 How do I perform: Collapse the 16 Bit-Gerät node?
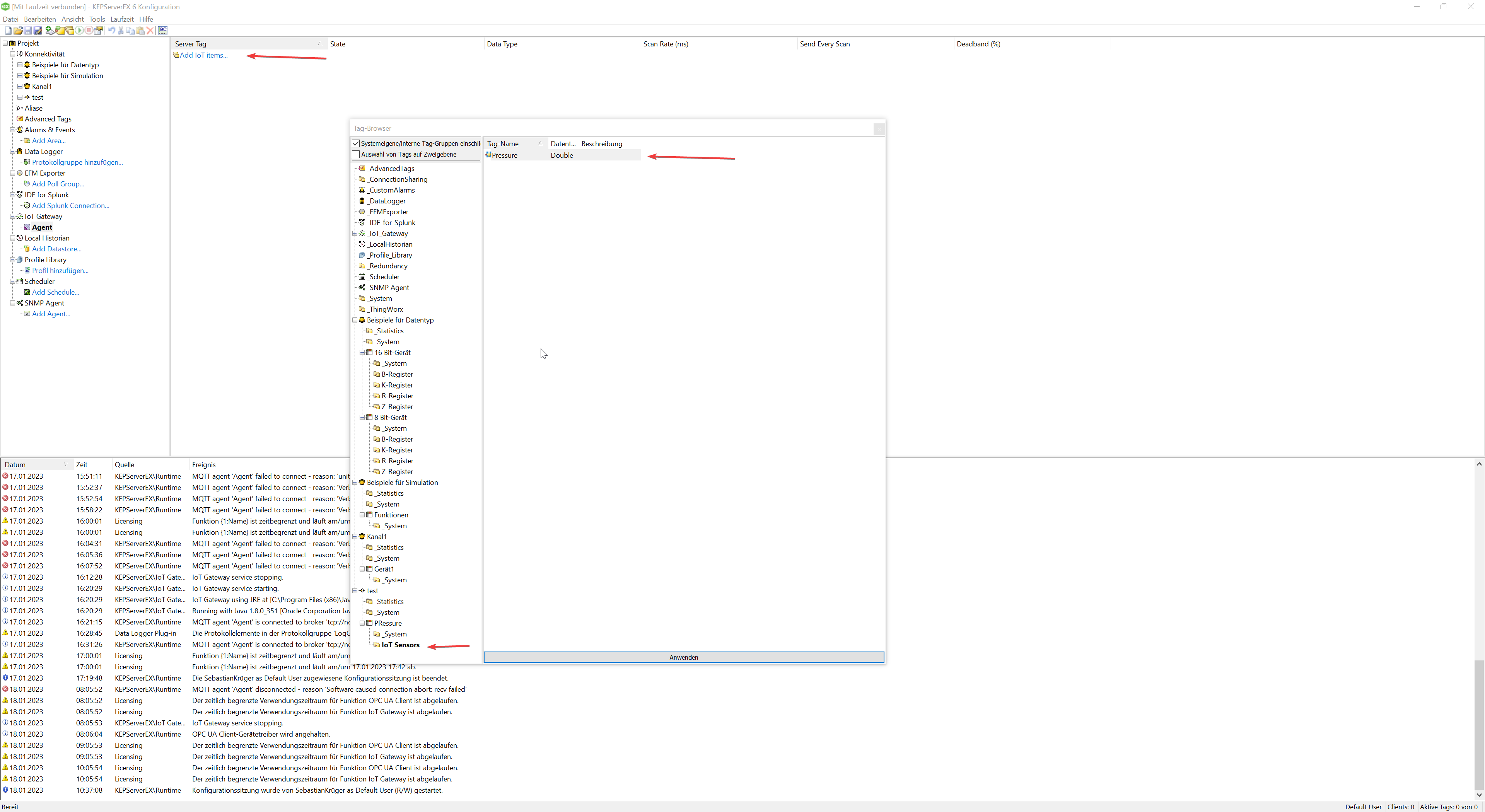coord(362,353)
